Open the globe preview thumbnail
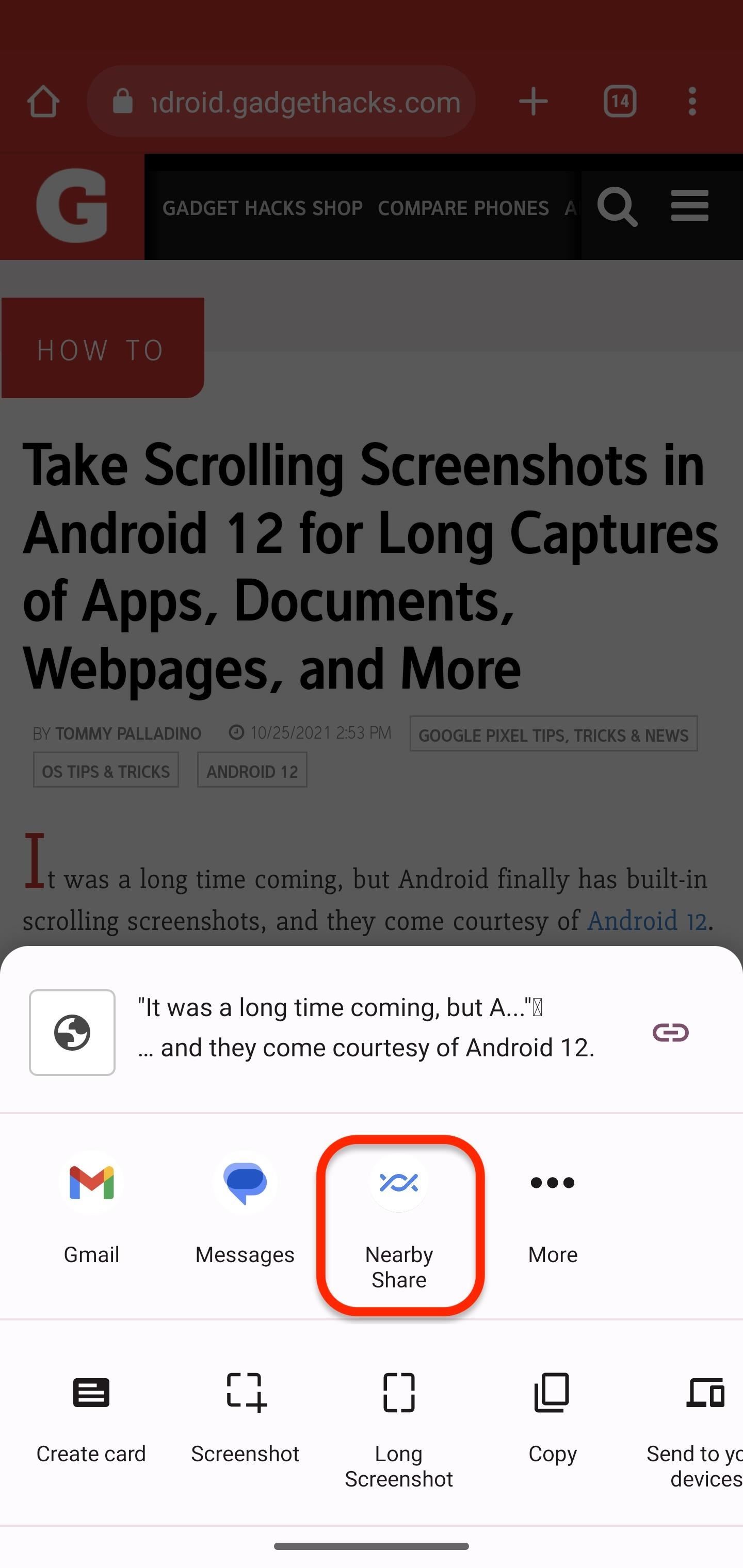The image size is (743, 1568). tap(72, 1032)
